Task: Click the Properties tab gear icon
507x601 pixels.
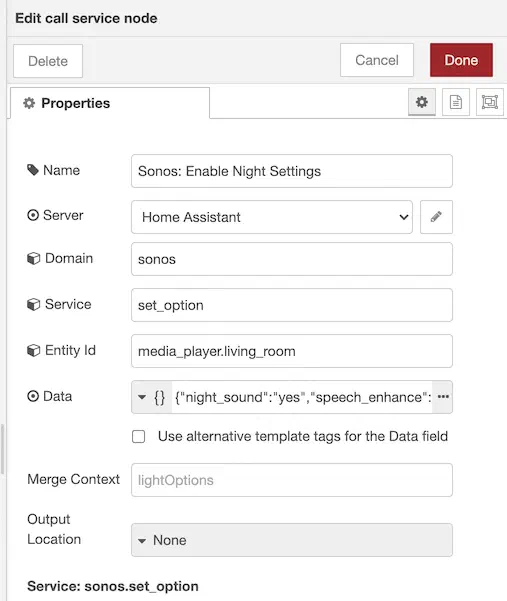Action: tap(29, 103)
